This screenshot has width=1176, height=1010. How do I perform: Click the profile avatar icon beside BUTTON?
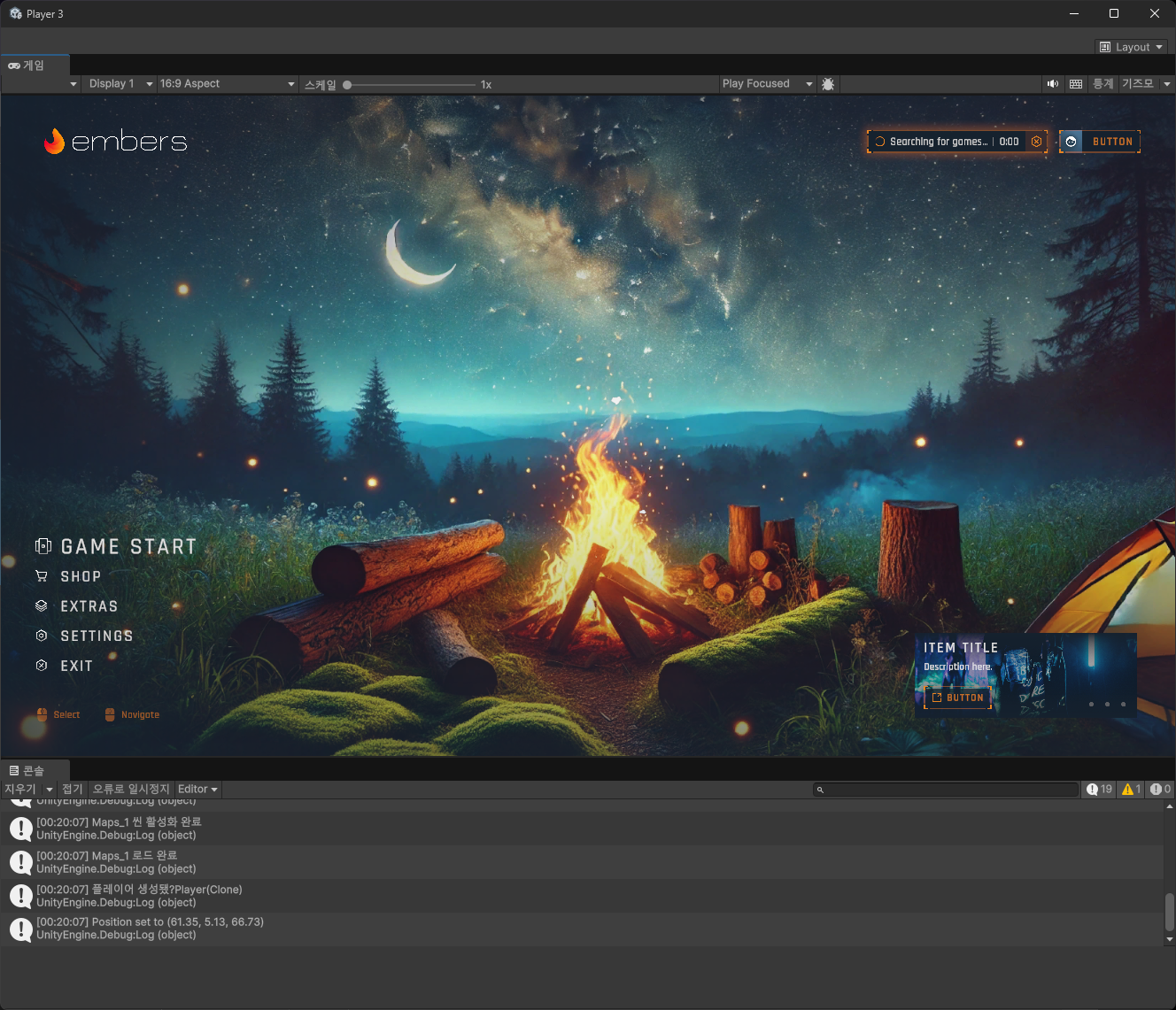[x=1071, y=142]
